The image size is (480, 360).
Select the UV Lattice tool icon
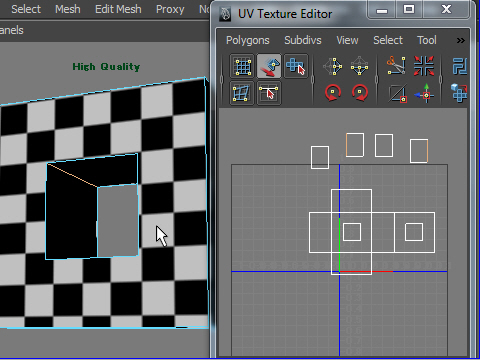pyautogui.click(x=242, y=66)
